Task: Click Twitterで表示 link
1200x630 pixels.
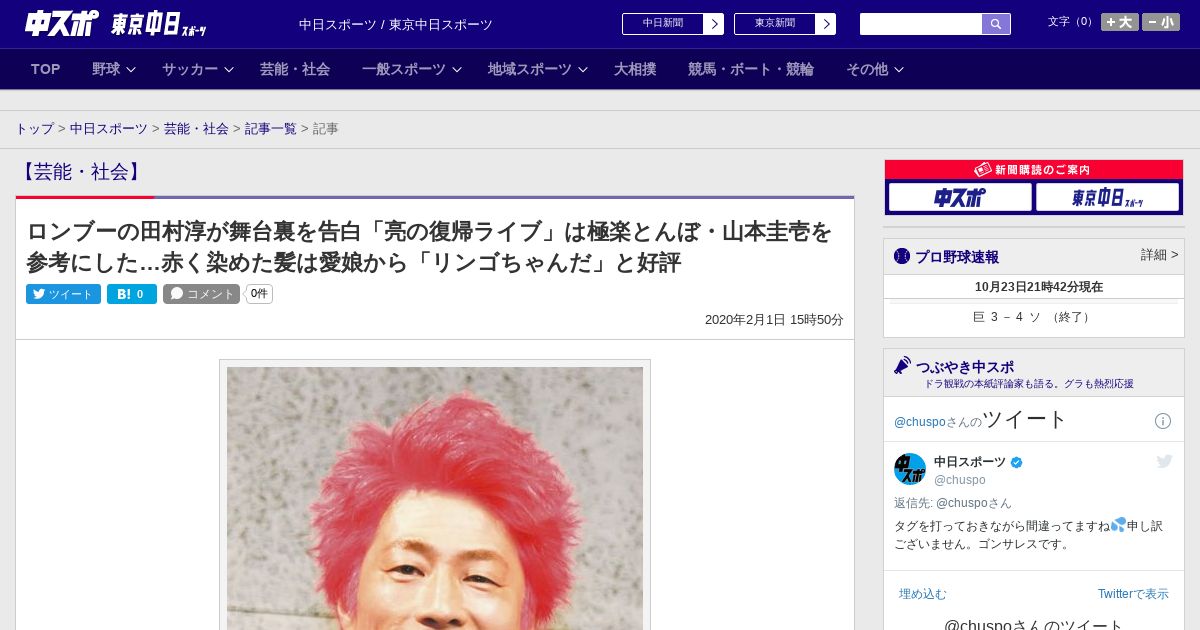Action: tap(1133, 594)
